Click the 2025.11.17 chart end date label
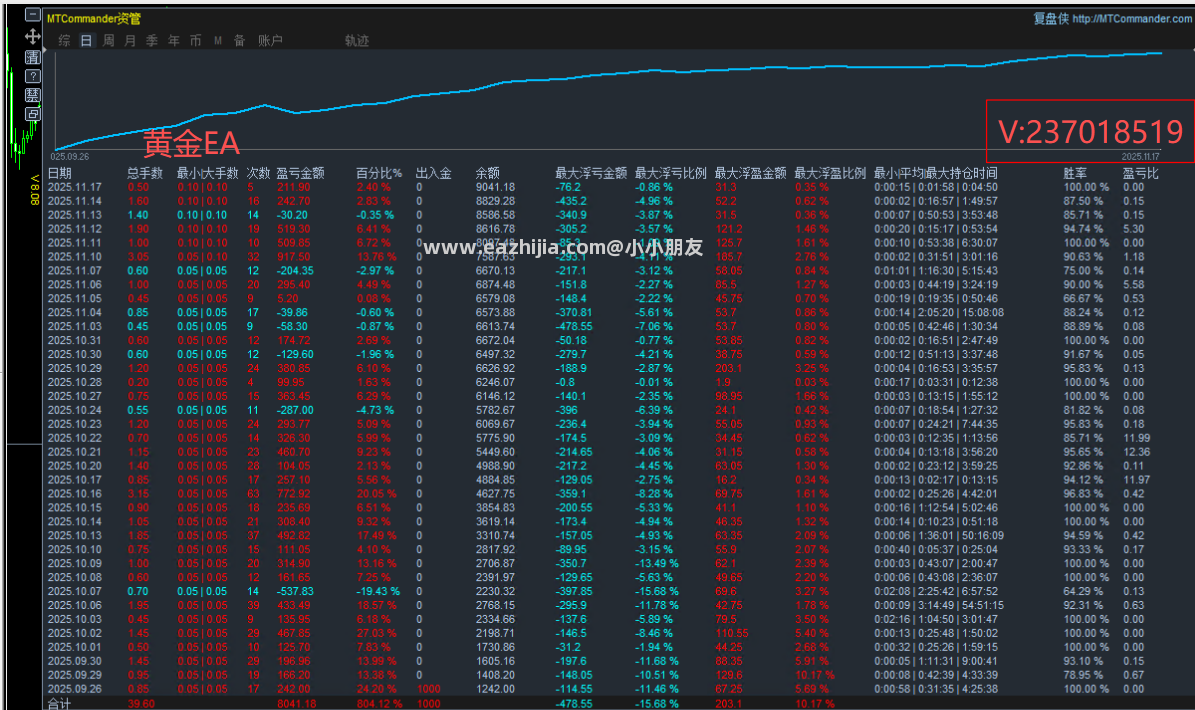This screenshot has height=710, width=1195. pyautogui.click(x=1140, y=156)
